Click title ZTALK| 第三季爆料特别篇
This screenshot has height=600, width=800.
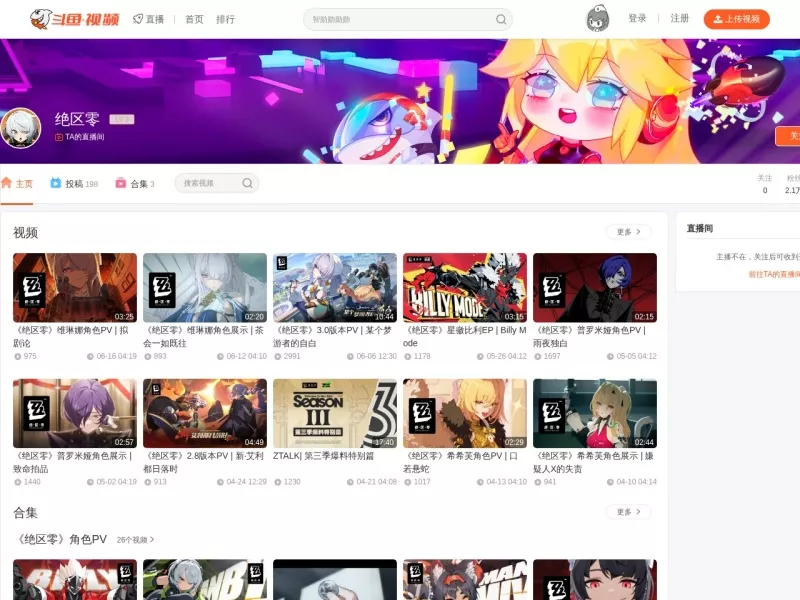point(323,456)
